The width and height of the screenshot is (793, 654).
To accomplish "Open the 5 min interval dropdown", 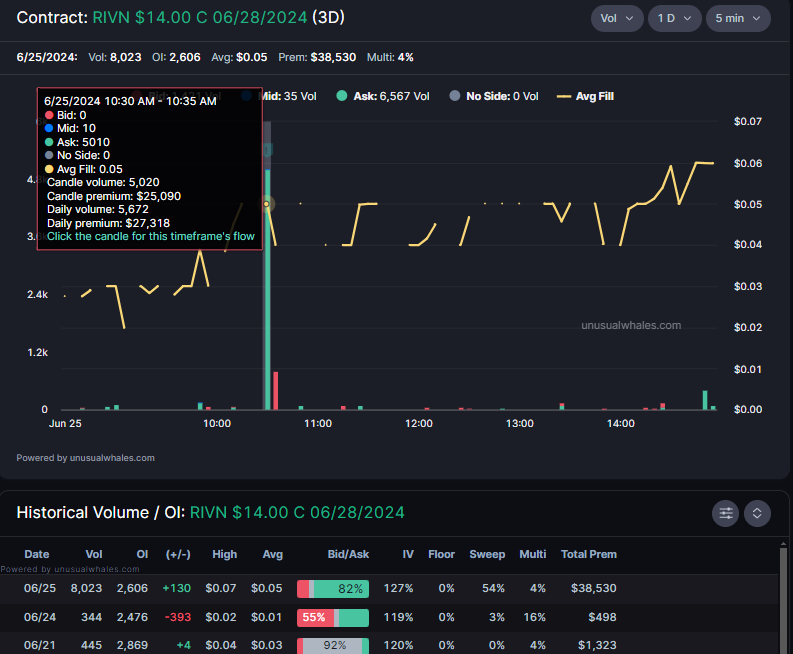I will click(738, 19).
